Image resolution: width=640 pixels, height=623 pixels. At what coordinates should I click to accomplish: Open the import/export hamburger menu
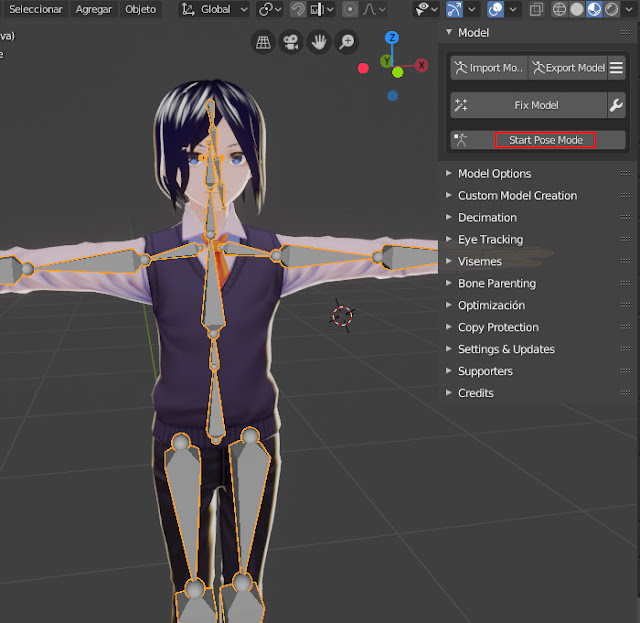coord(616,68)
